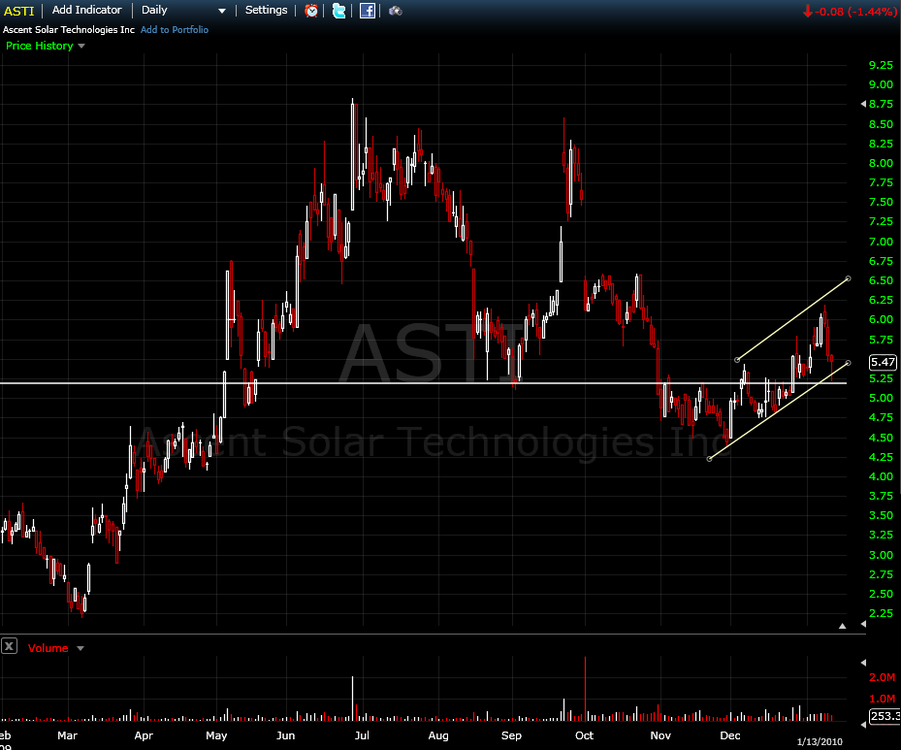Click the up triangle above volume panel
Screen dimensions: 901x750
coord(842,626)
